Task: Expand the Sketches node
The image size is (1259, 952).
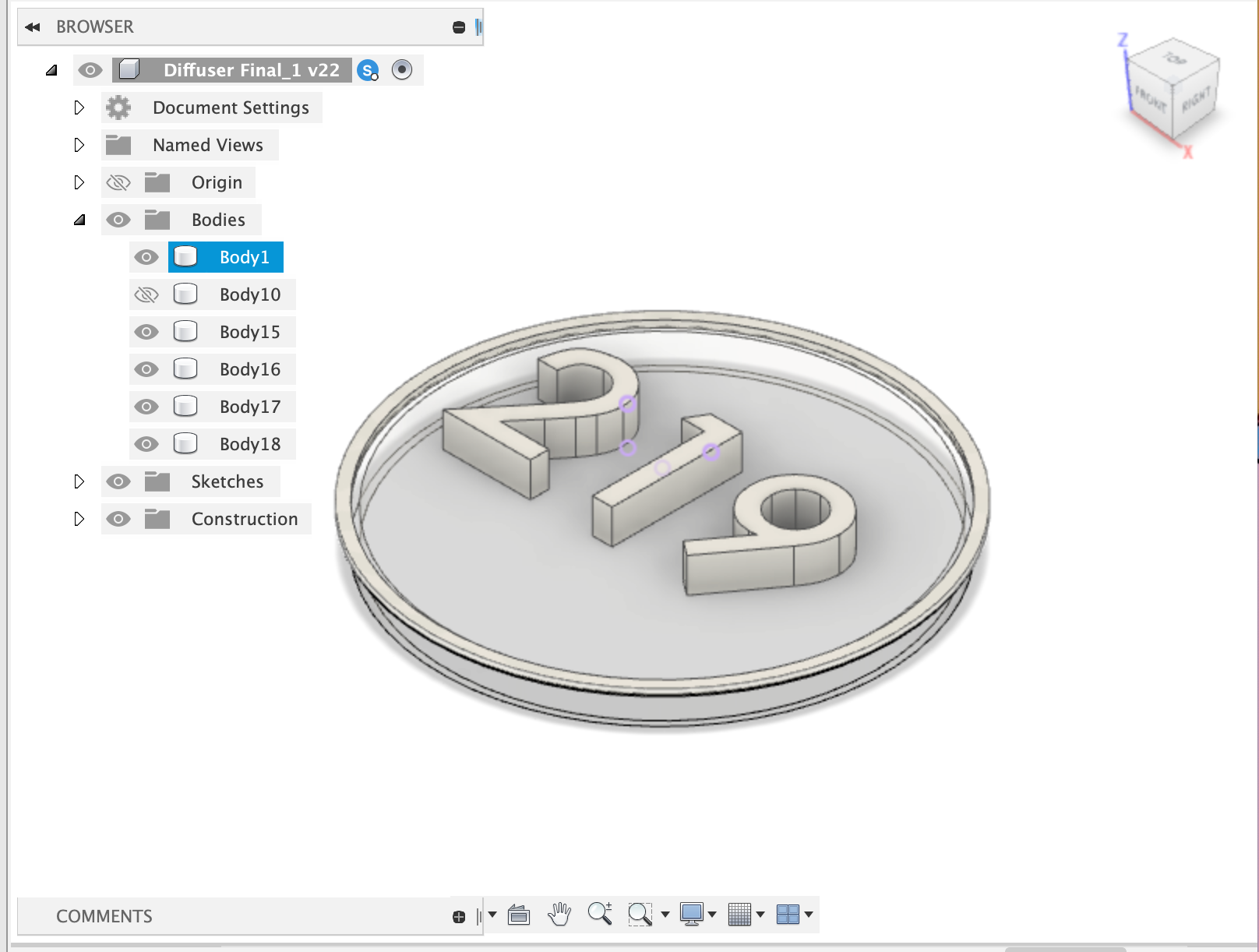Action: coord(79,481)
